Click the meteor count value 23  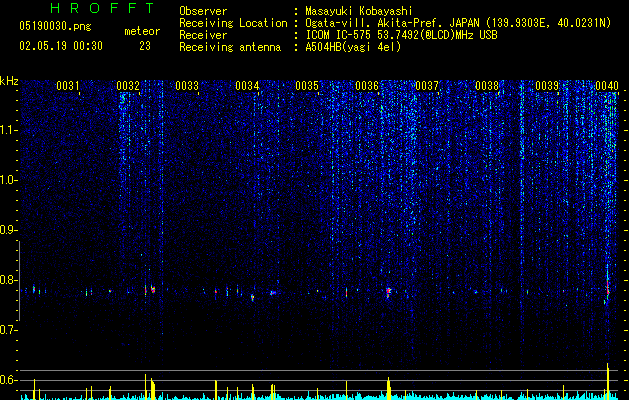coord(145,46)
